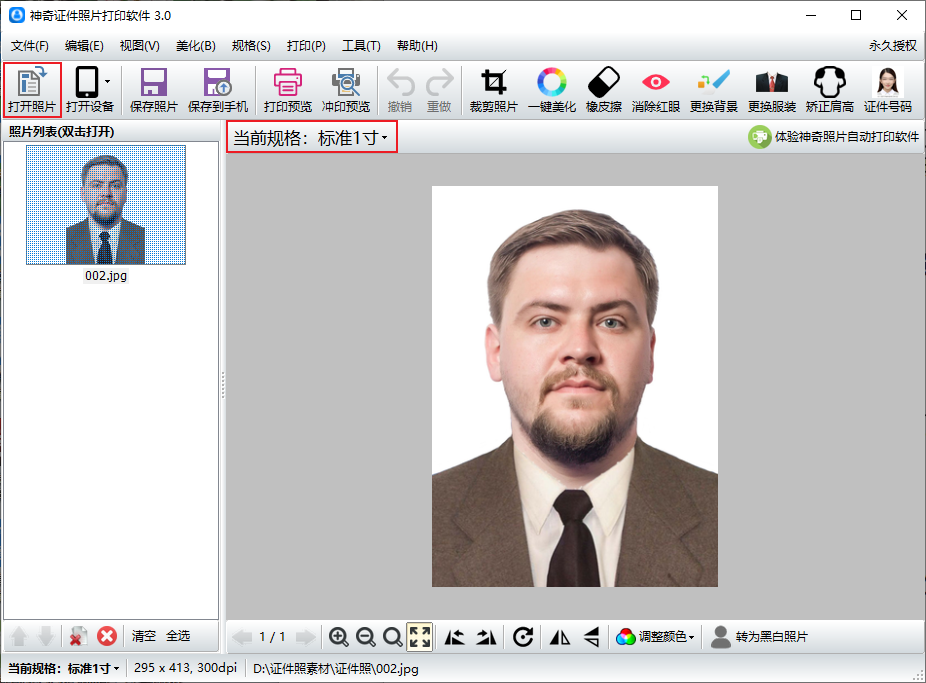Open 打印预览 print preview
Image resolution: width=926 pixels, height=683 pixels.
[288, 90]
